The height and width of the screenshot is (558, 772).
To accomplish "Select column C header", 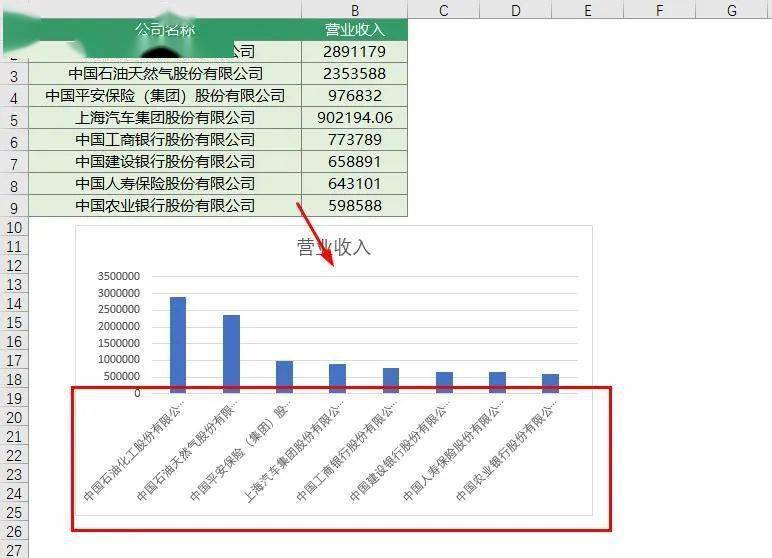I will pyautogui.click(x=444, y=9).
